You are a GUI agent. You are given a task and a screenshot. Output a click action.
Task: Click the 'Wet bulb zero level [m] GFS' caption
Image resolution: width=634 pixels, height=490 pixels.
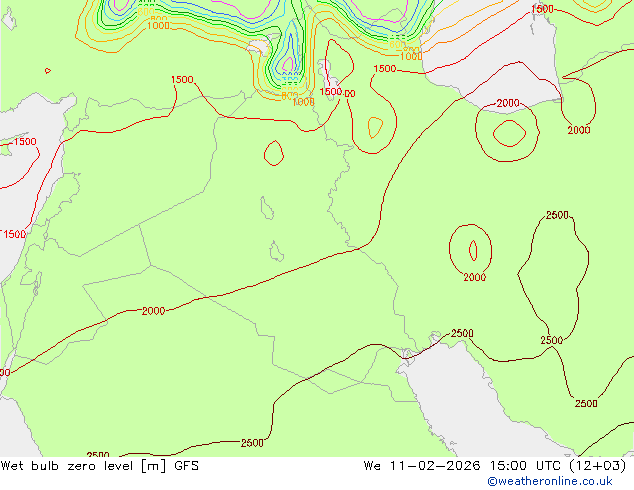[99, 466]
